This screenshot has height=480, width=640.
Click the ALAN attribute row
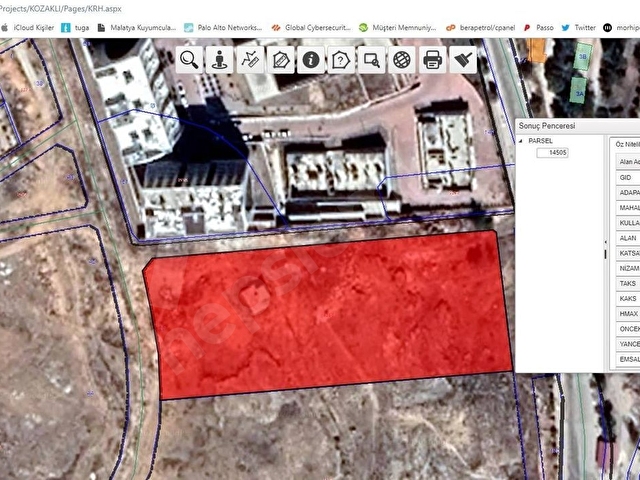pos(628,238)
